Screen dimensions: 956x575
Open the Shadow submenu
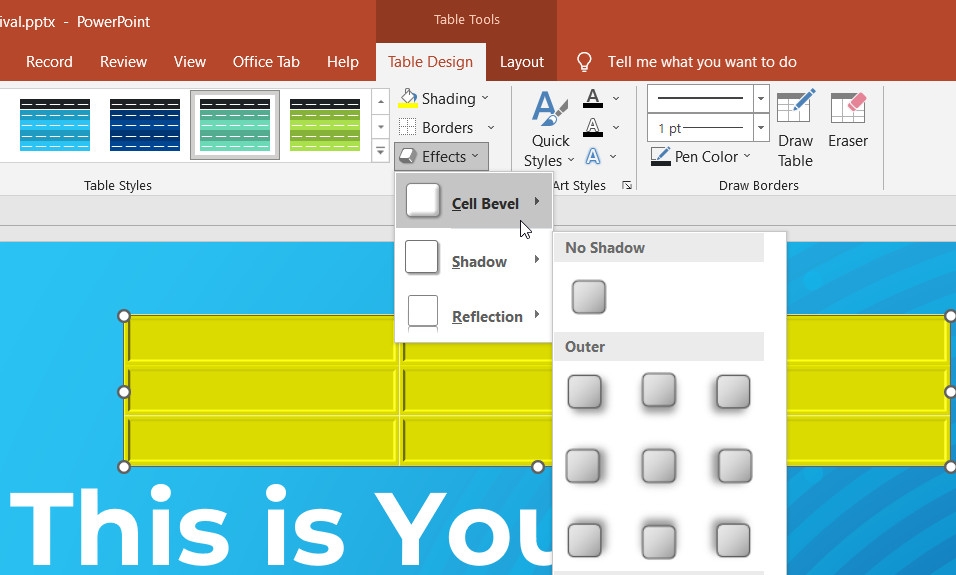[474, 260]
